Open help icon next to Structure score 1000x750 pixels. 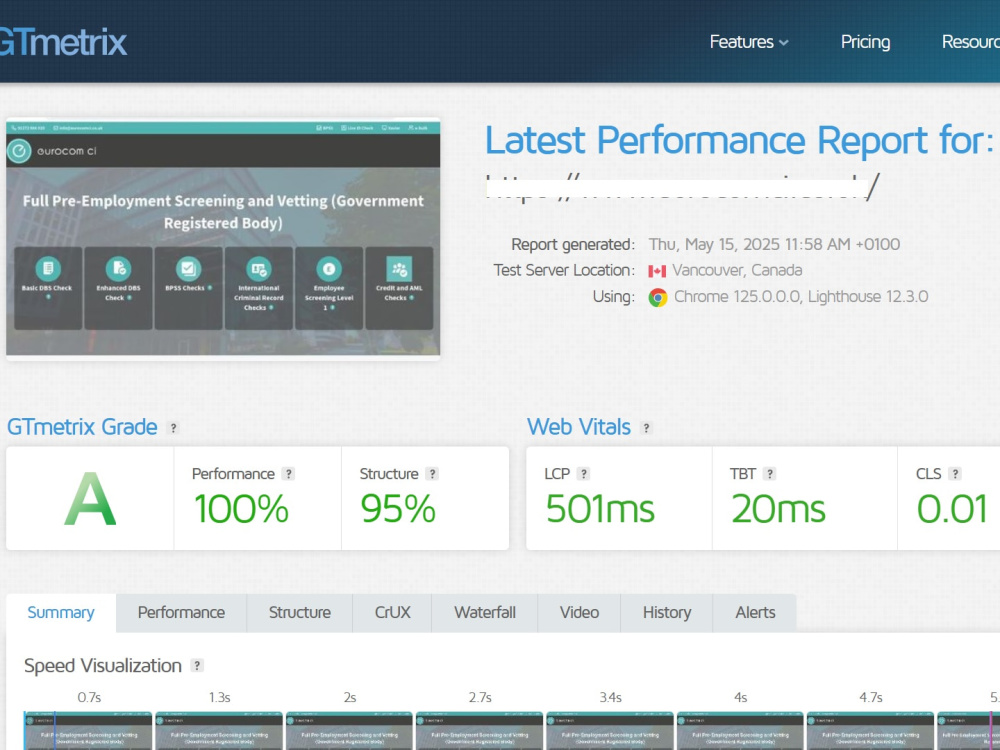[432, 474]
